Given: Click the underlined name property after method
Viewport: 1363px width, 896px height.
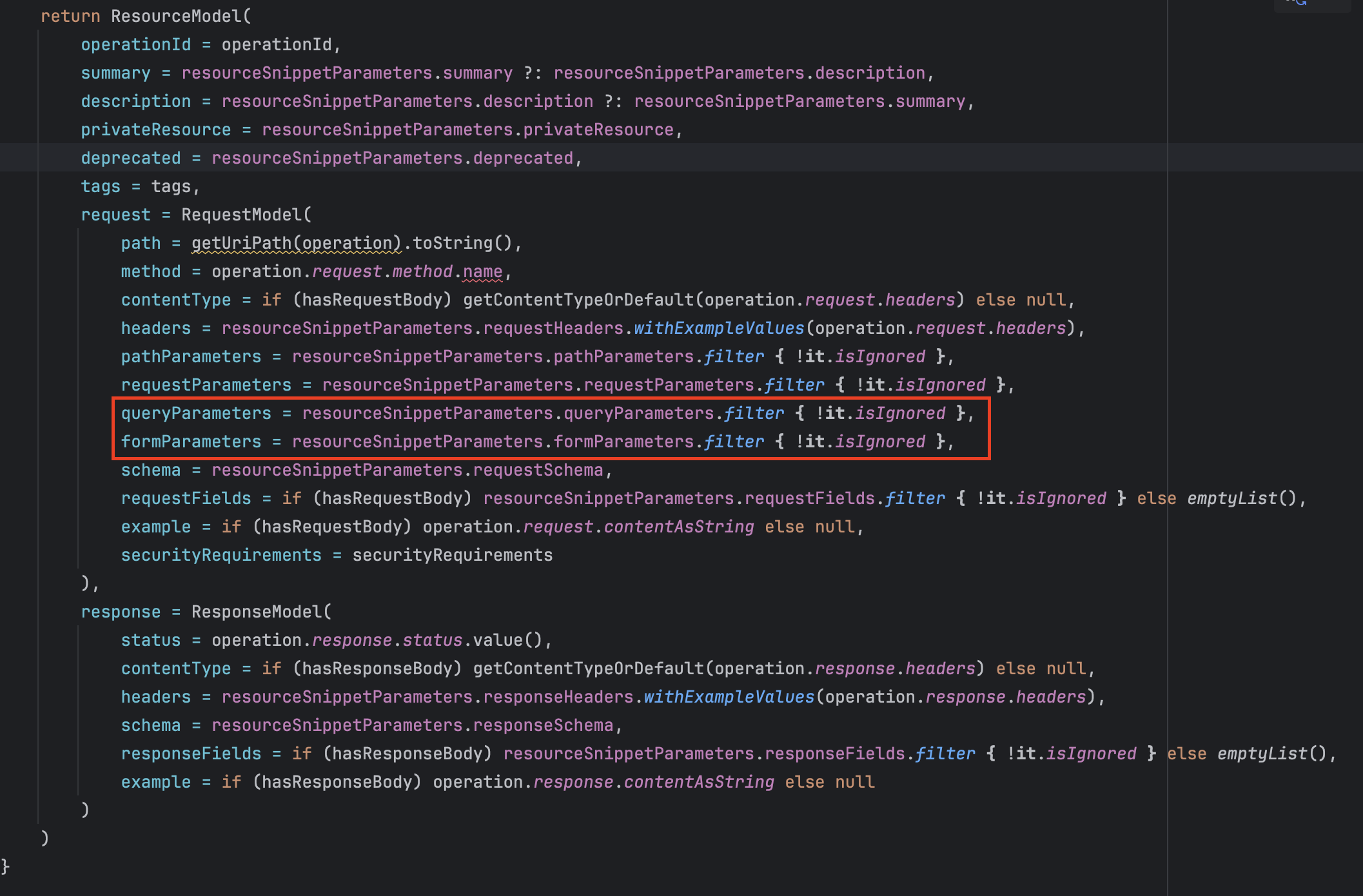Looking at the screenshot, I should pyautogui.click(x=482, y=271).
